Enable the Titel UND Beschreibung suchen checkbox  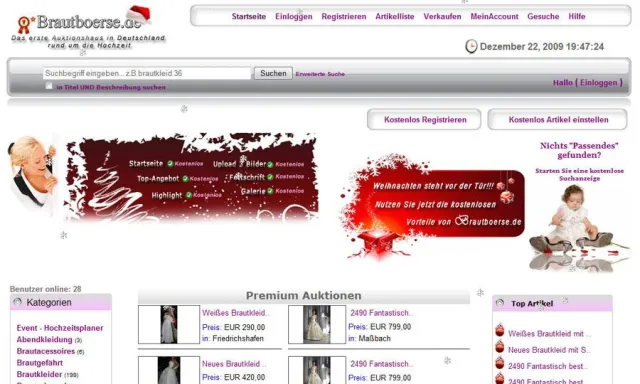[x=49, y=86]
